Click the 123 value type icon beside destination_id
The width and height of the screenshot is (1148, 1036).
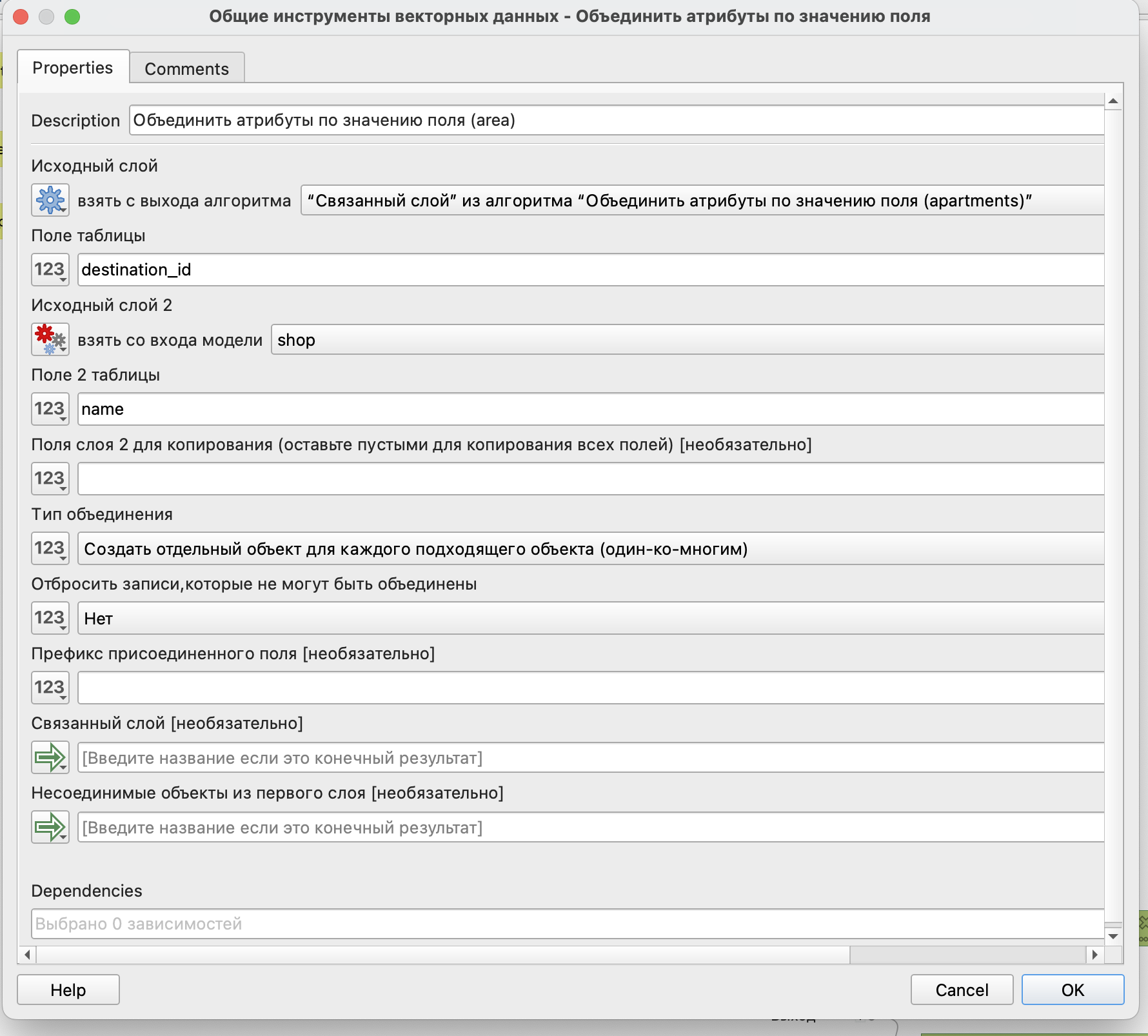pos(50,270)
